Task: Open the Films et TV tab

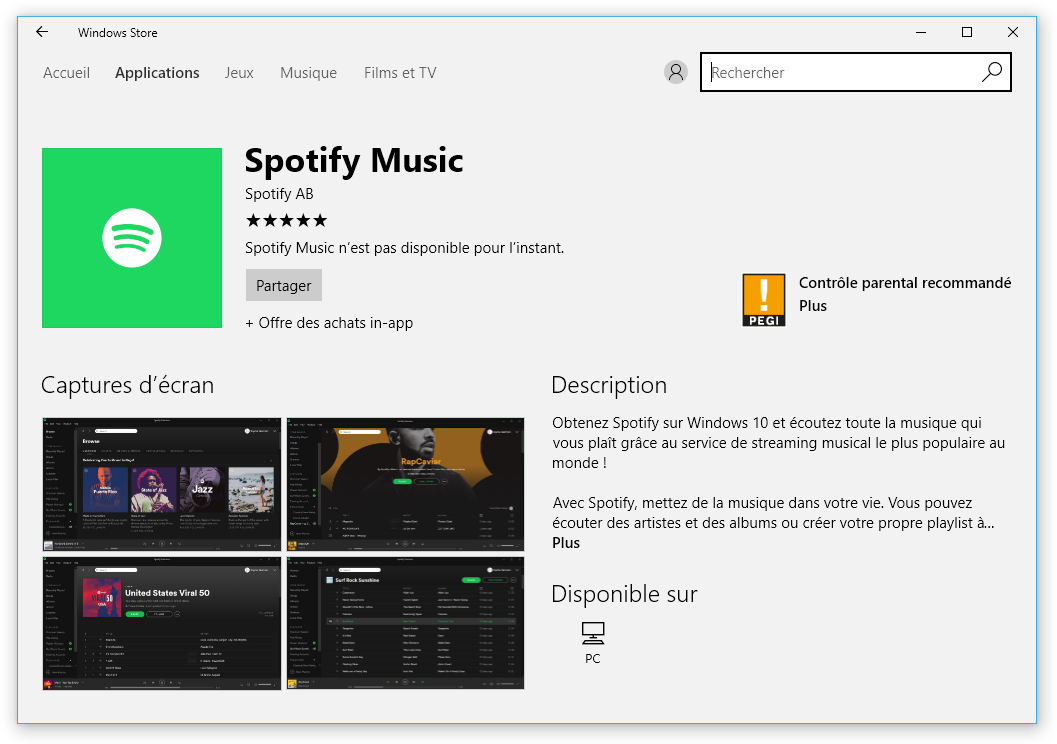Action: point(400,73)
